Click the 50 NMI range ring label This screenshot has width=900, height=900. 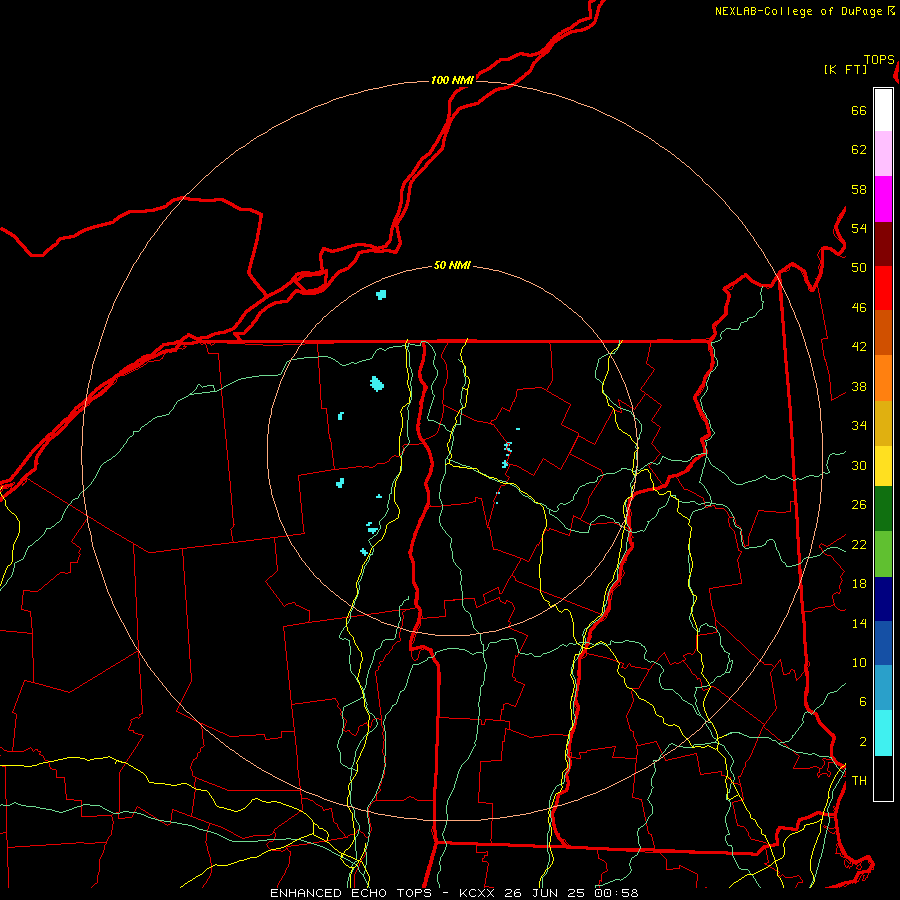(x=452, y=265)
